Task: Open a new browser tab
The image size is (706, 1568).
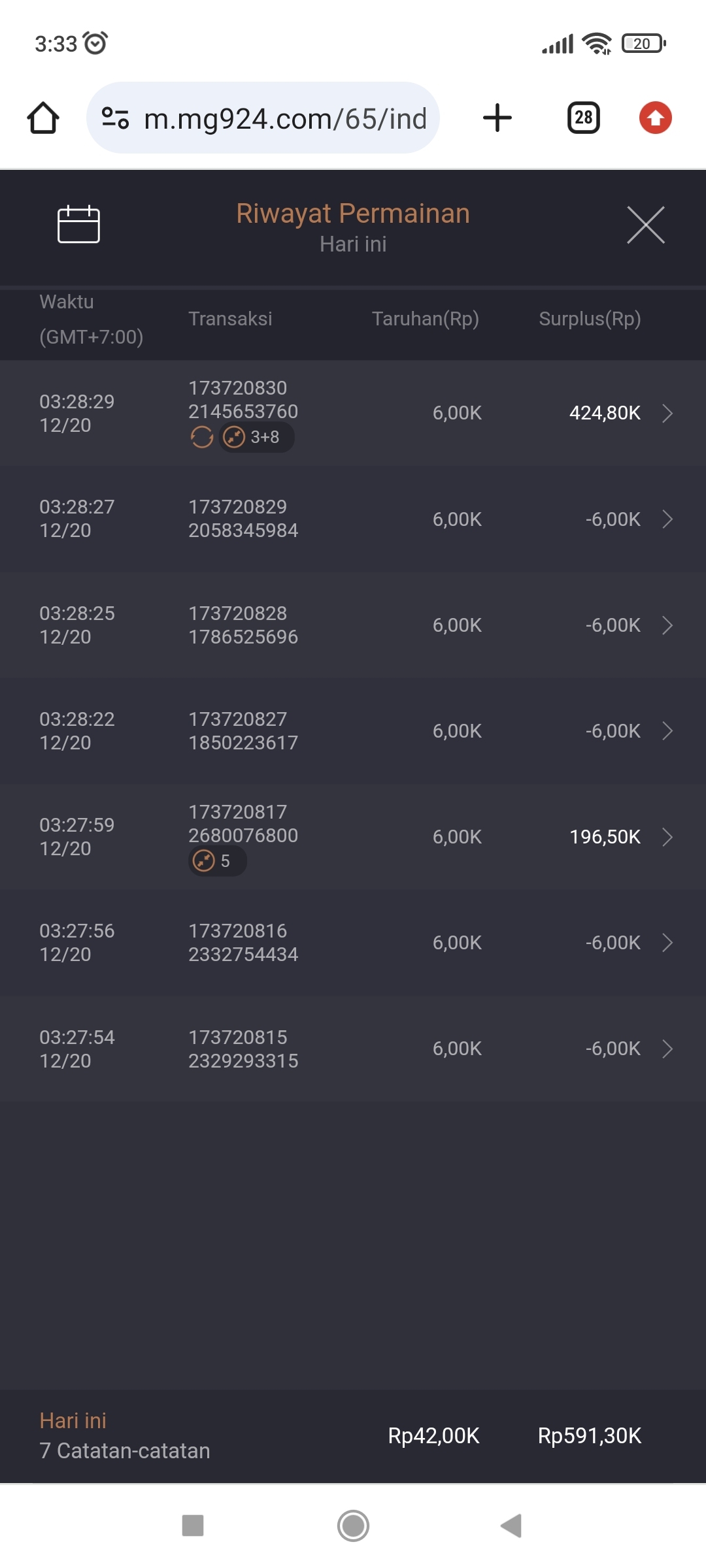Action: [x=497, y=118]
